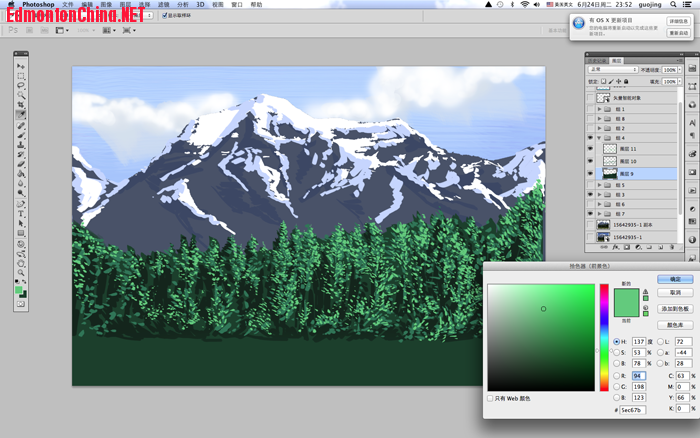Image resolution: width=700 pixels, height=438 pixels.
Task: Click the out-of-gamut warning triangle icon
Action: coord(646,289)
